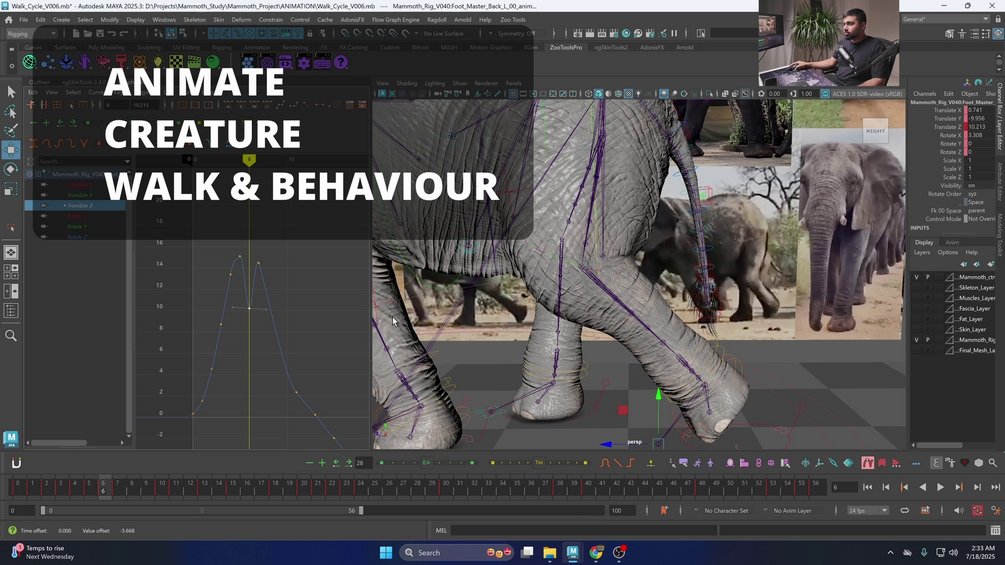
Task: Open the vertical Attribute Editor side tab
Action: (x=999, y=182)
